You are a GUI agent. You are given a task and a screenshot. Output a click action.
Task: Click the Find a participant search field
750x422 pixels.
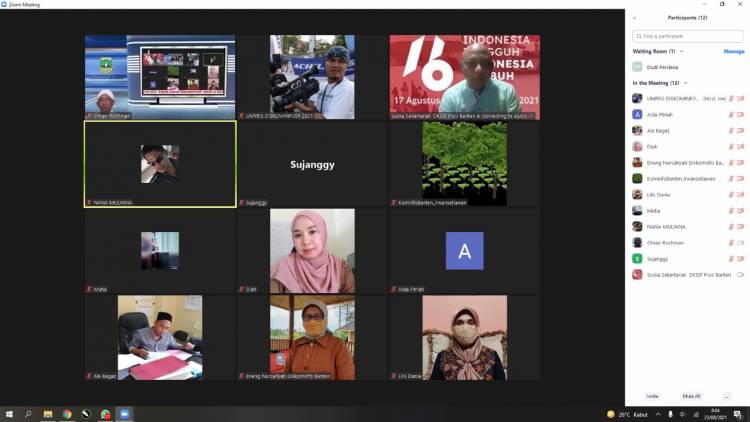tap(688, 36)
